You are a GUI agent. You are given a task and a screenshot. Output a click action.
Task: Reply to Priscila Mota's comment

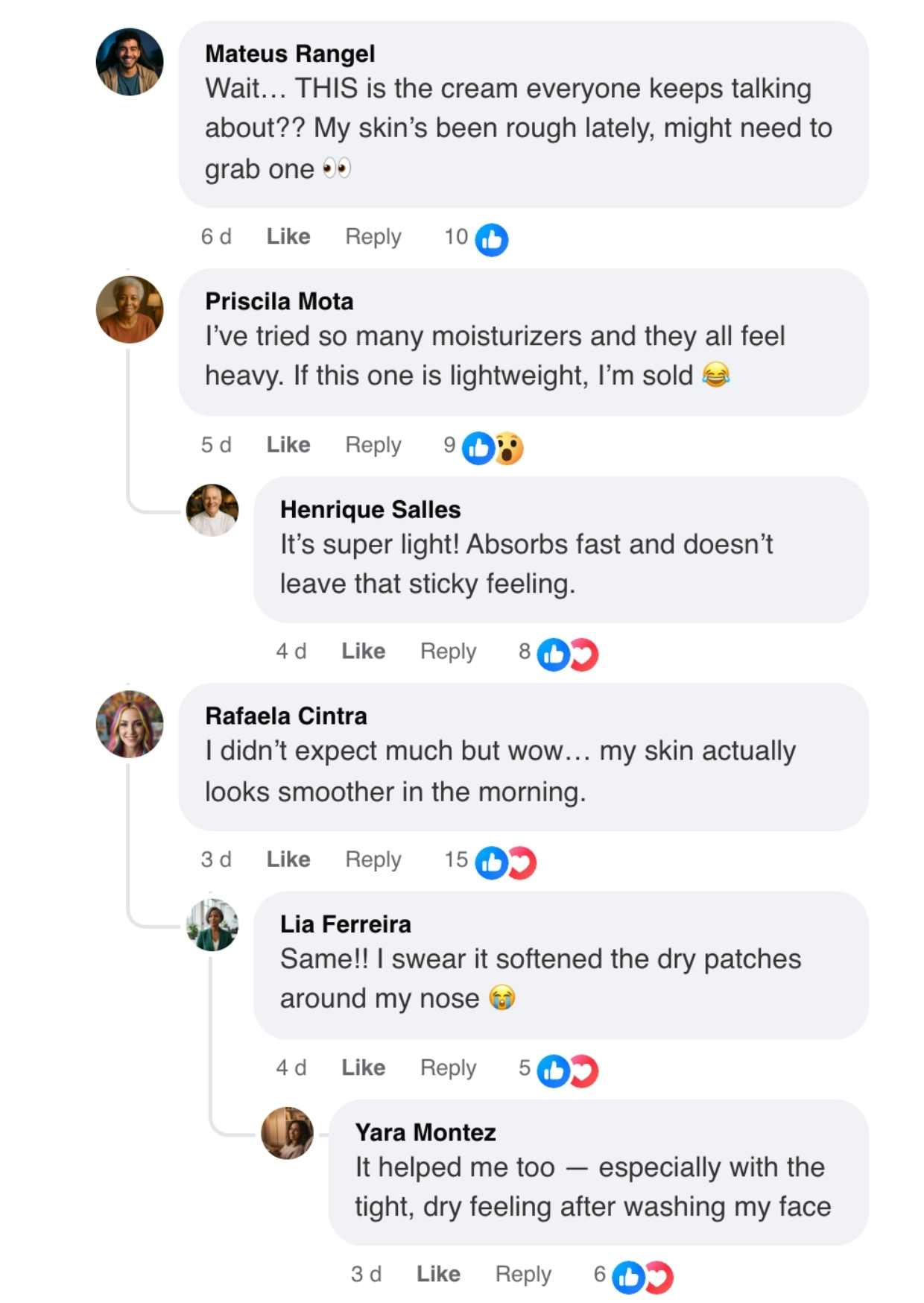[373, 445]
